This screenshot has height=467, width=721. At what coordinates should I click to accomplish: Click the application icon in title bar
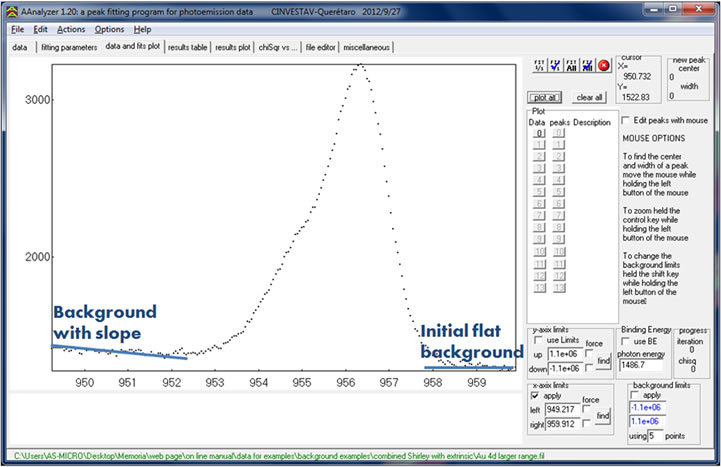click(x=7, y=8)
